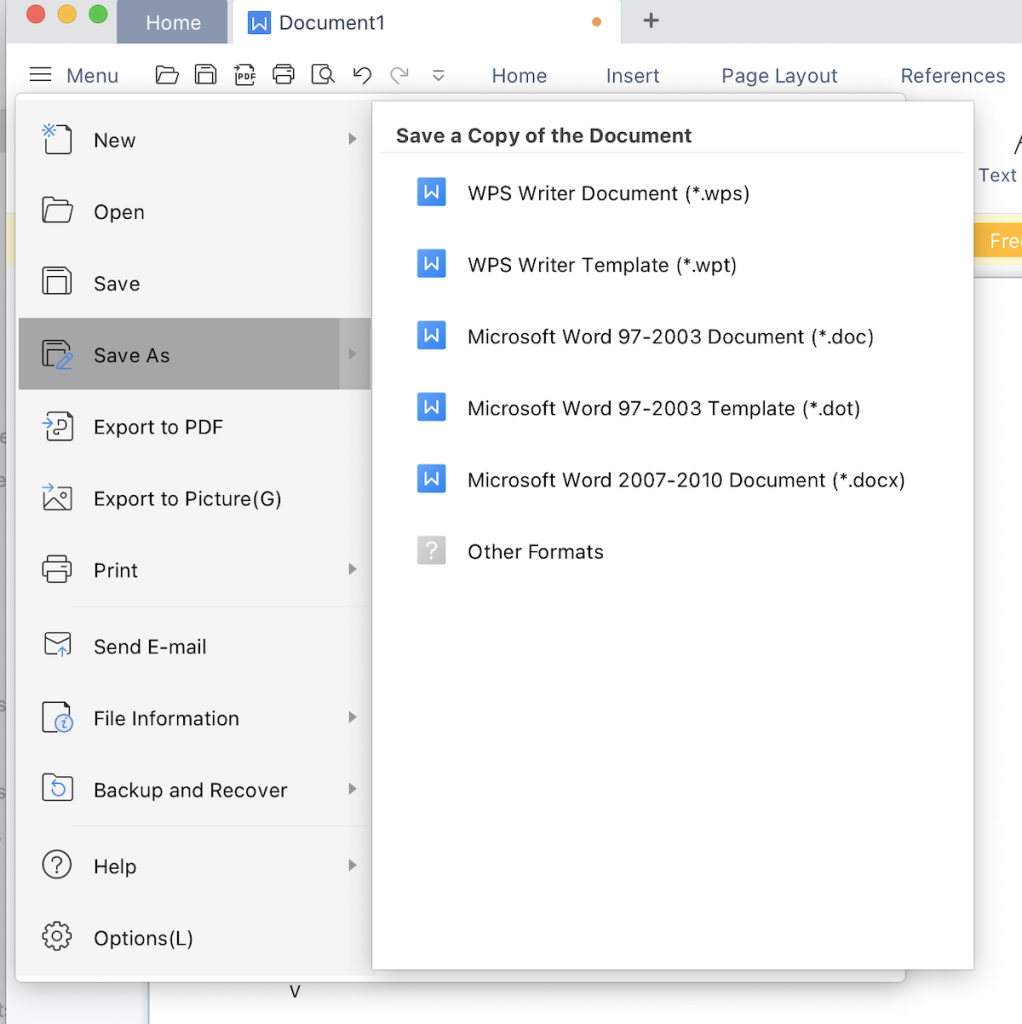
Task: Save as WPS Writer Document (*.wps)
Action: (673, 193)
